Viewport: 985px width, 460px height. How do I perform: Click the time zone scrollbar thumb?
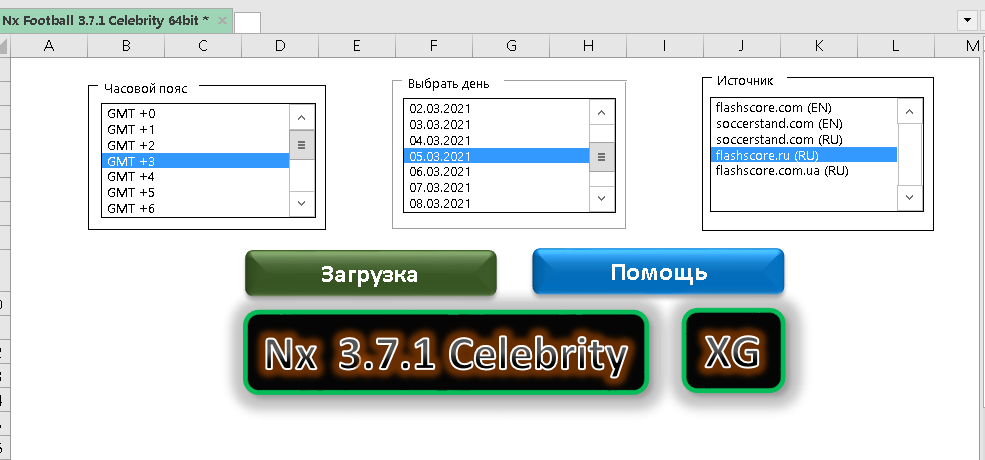[301, 145]
